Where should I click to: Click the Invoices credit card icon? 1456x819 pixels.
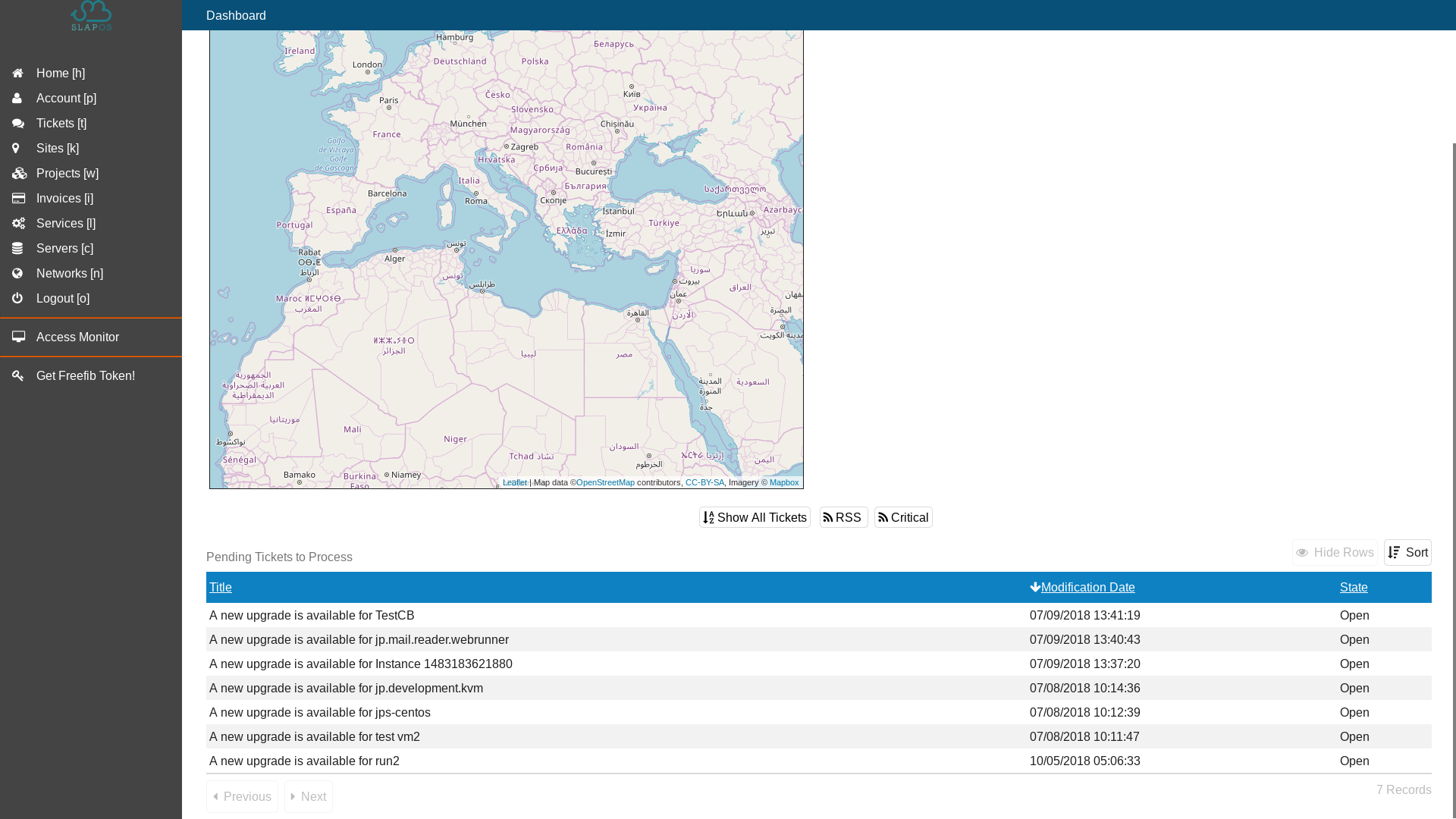point(18,199)
